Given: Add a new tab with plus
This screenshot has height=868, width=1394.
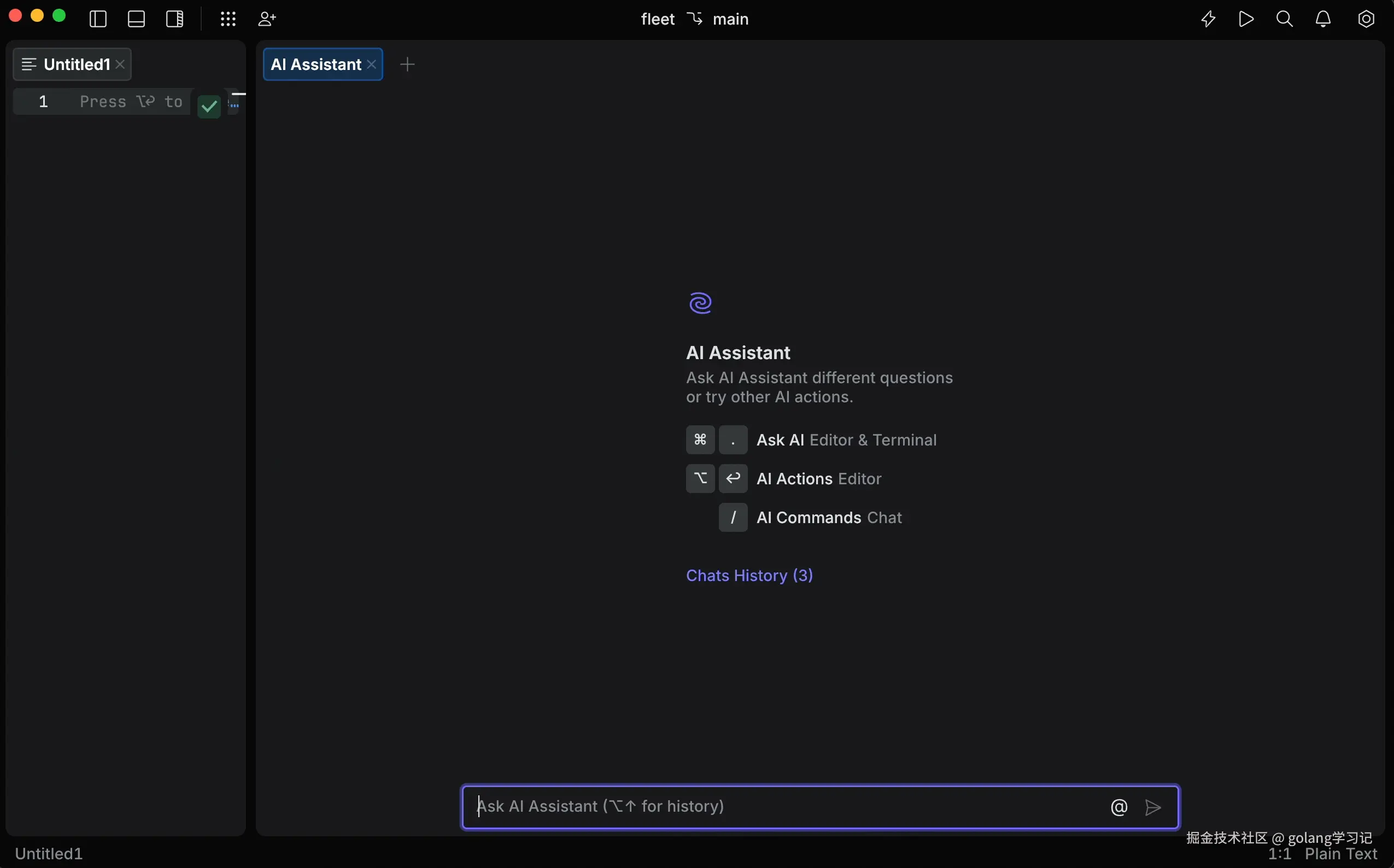Looking at the screenshot, I should 407,64.
